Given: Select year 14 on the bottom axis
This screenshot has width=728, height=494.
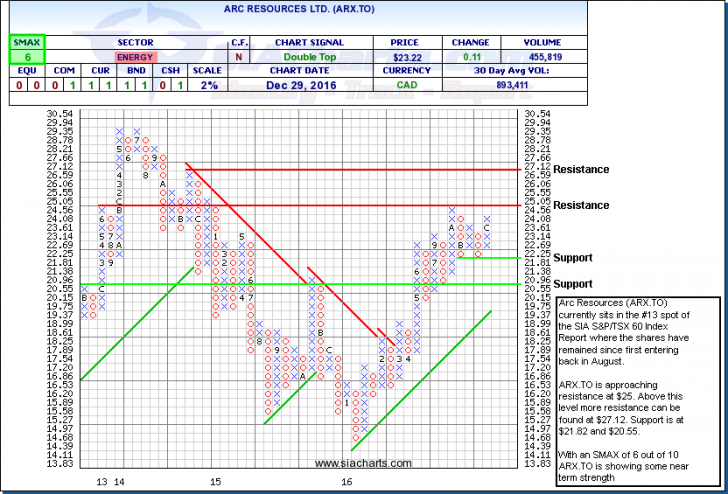Looking at the screenshot, I should (x=120, y=481).
